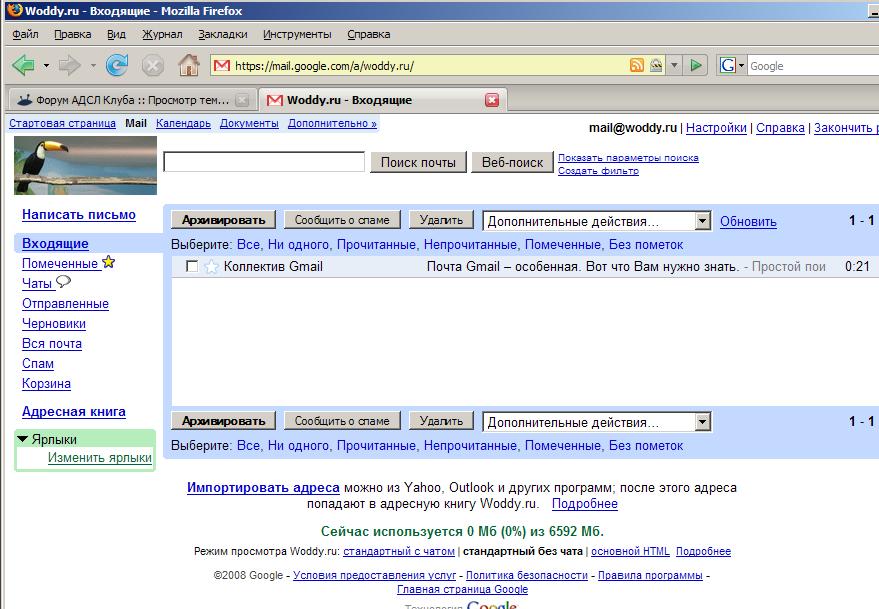Screen dimensions: 879x609
Task: Click Показать параметры поиска link
Action: pyautogui.click(x=628, y=158)
